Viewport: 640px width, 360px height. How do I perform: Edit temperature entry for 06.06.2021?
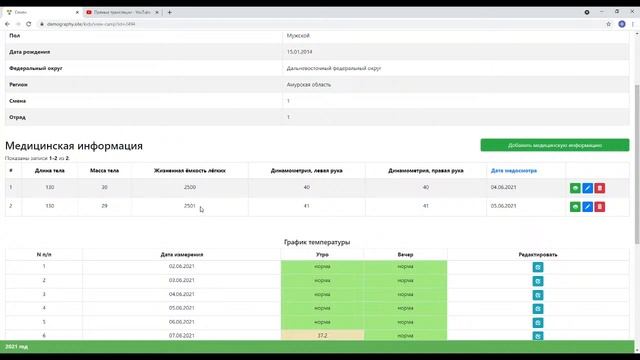538,322
